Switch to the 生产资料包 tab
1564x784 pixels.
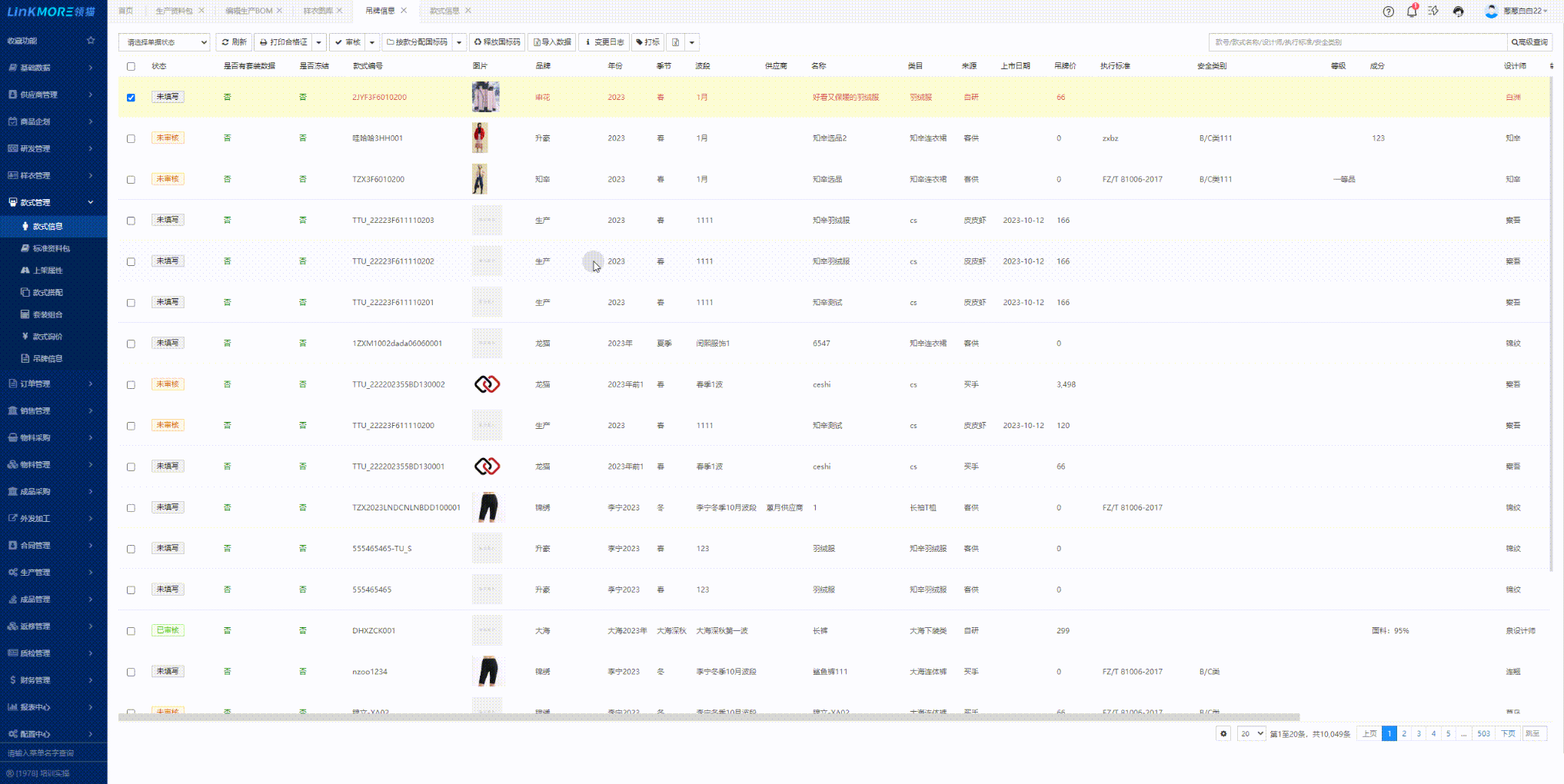coord(174,11)
